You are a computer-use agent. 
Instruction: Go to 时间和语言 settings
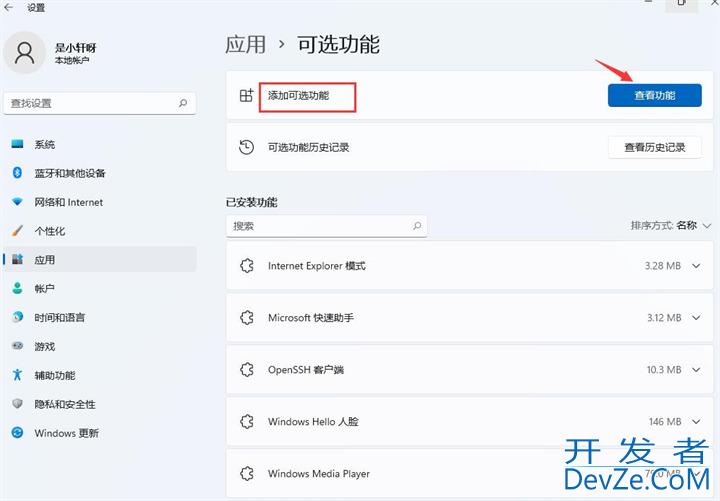pos(100,317)
